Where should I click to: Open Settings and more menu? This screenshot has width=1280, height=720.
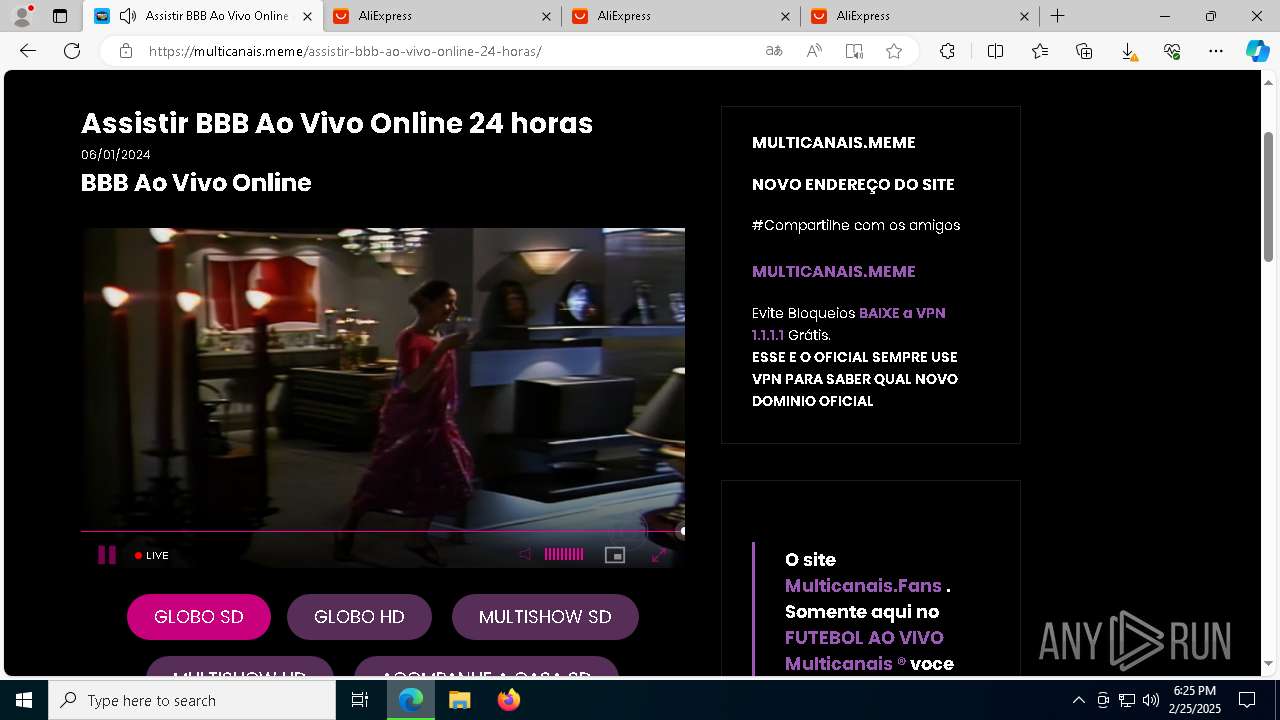click(1216, 51)
